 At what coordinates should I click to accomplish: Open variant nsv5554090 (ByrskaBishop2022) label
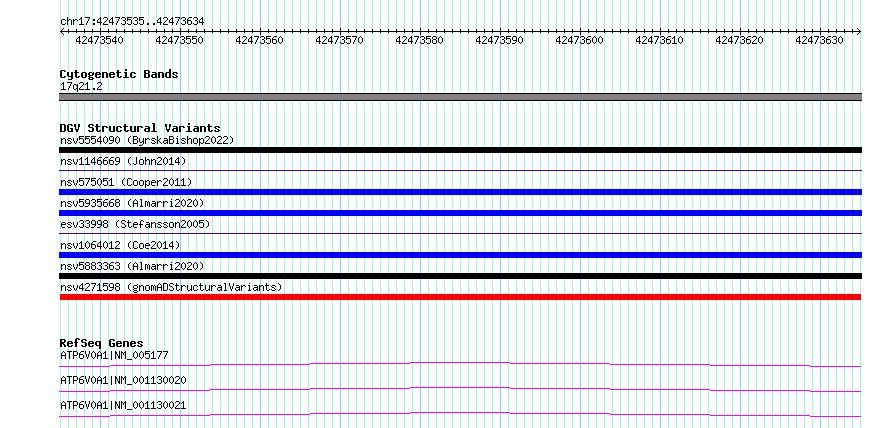pos(147,140)
